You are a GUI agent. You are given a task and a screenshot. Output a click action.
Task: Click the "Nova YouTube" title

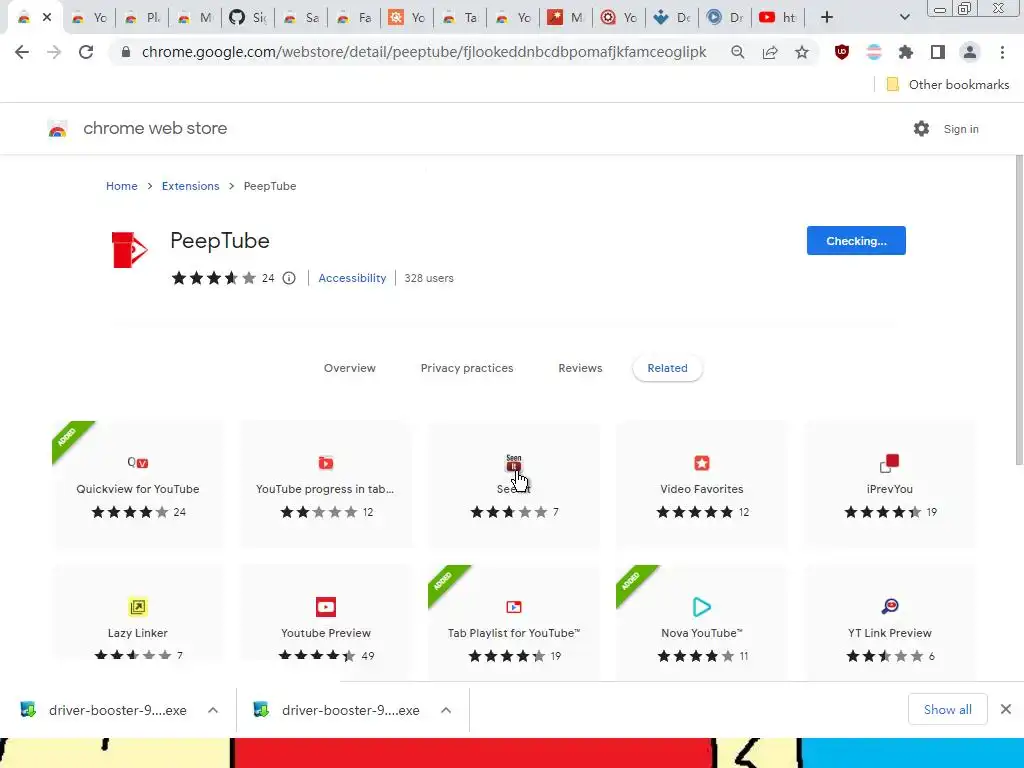click(x=701, y=633)
